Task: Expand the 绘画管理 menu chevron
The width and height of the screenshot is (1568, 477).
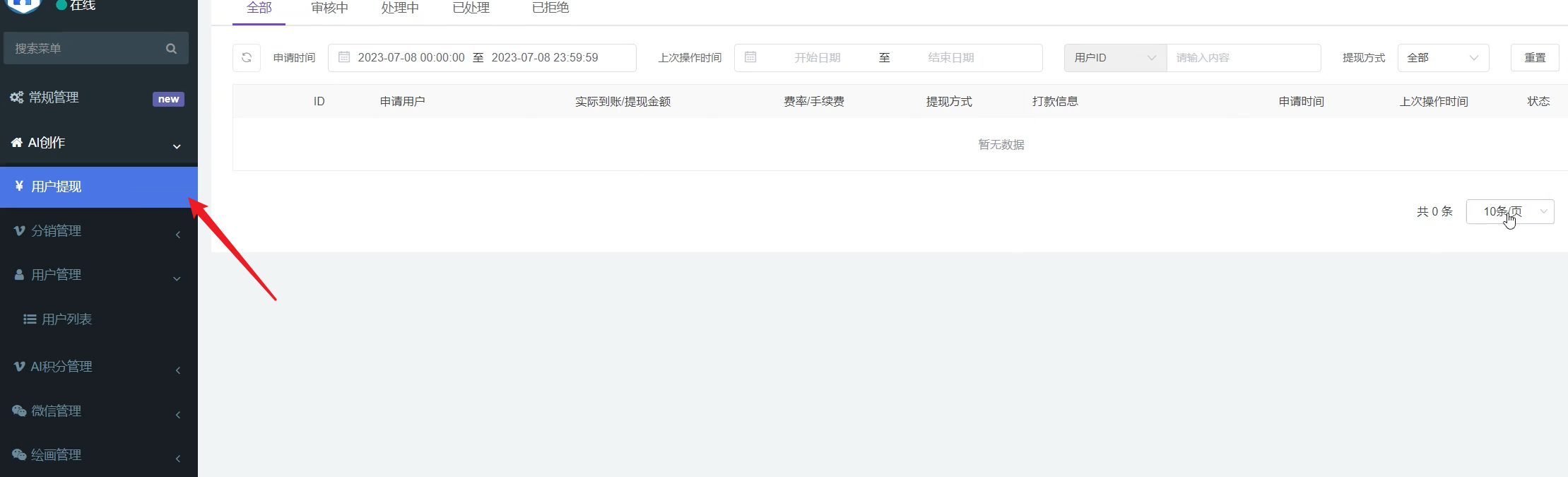Action: 178,458
